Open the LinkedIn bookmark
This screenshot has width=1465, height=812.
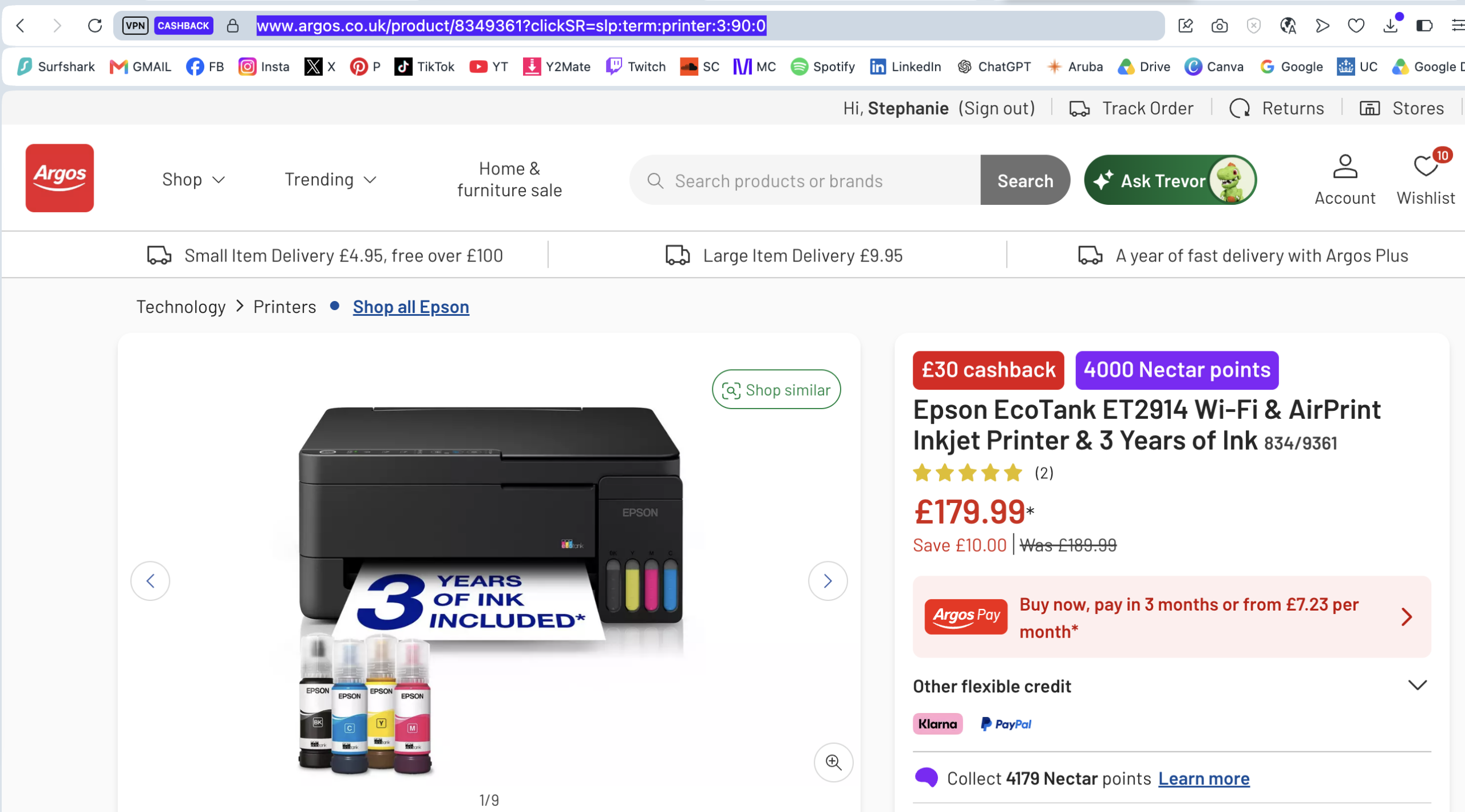coord(905,66)
